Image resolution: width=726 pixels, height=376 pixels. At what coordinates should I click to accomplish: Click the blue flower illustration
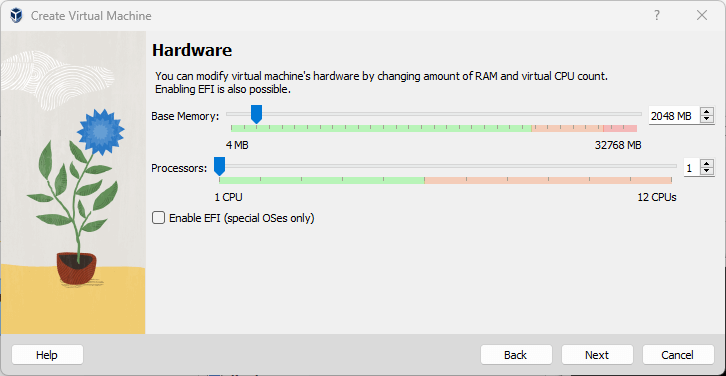(100, 132)
